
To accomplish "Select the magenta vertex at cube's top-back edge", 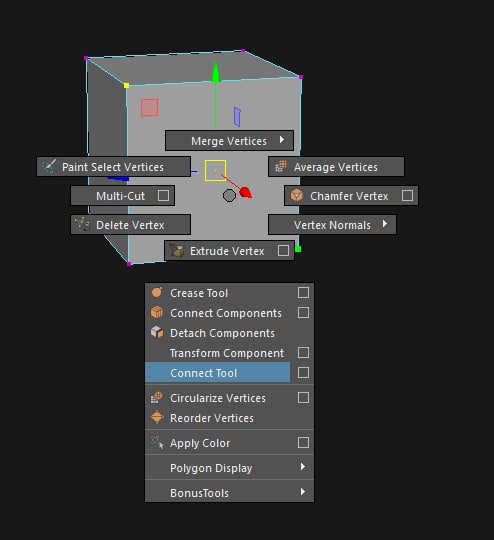I will [x=243, y=51].
